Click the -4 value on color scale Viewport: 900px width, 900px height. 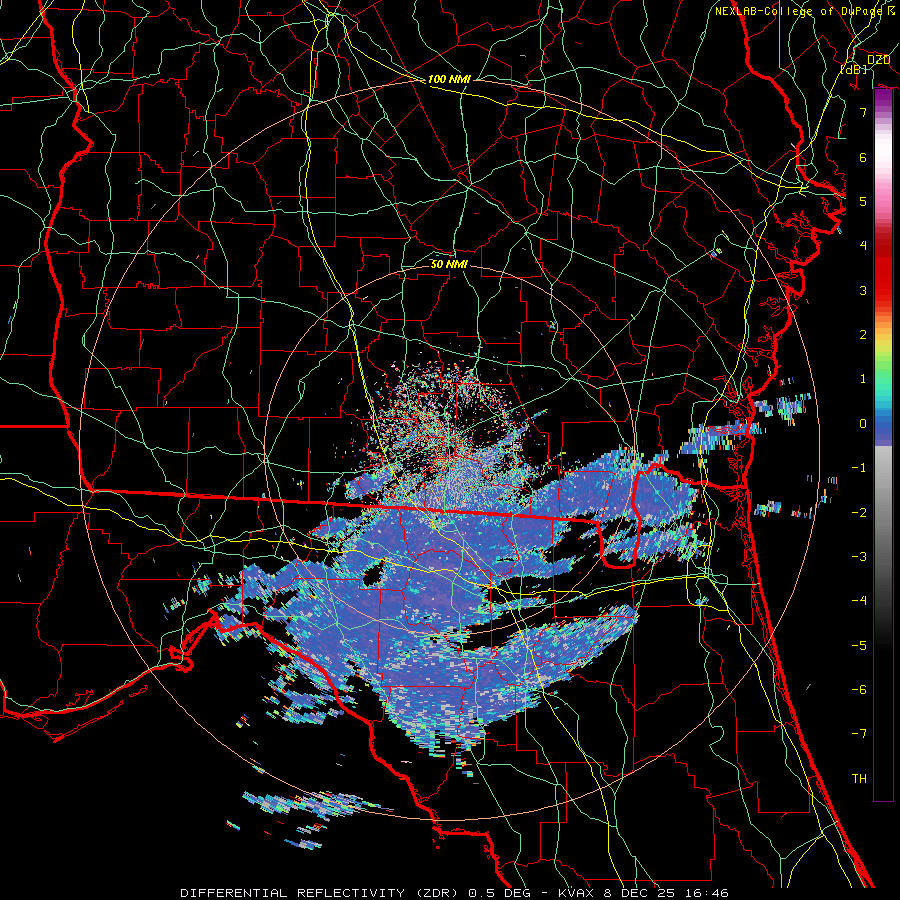pos(859,601)
